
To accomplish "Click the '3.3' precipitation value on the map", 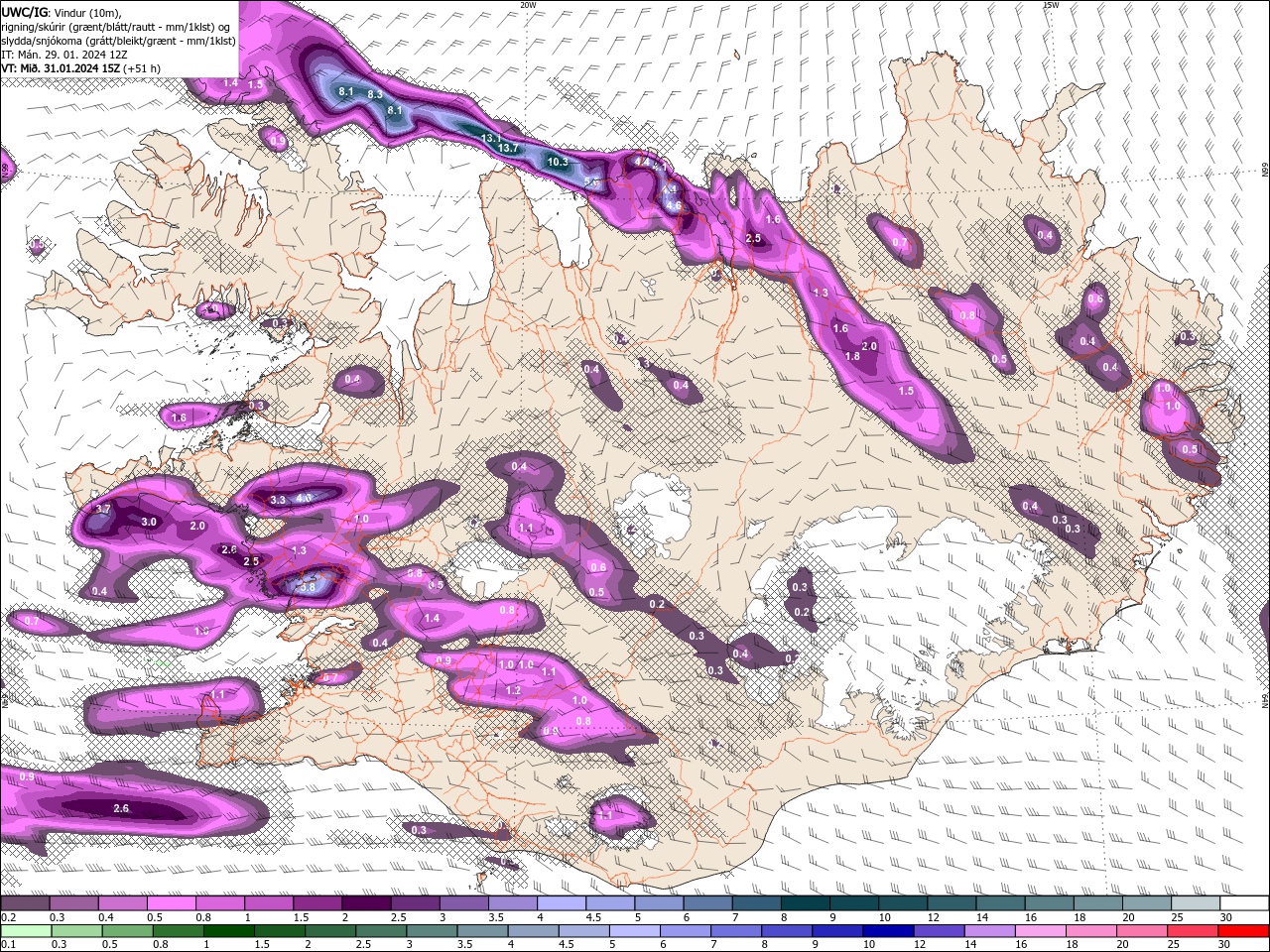I will tap(278, 500).
